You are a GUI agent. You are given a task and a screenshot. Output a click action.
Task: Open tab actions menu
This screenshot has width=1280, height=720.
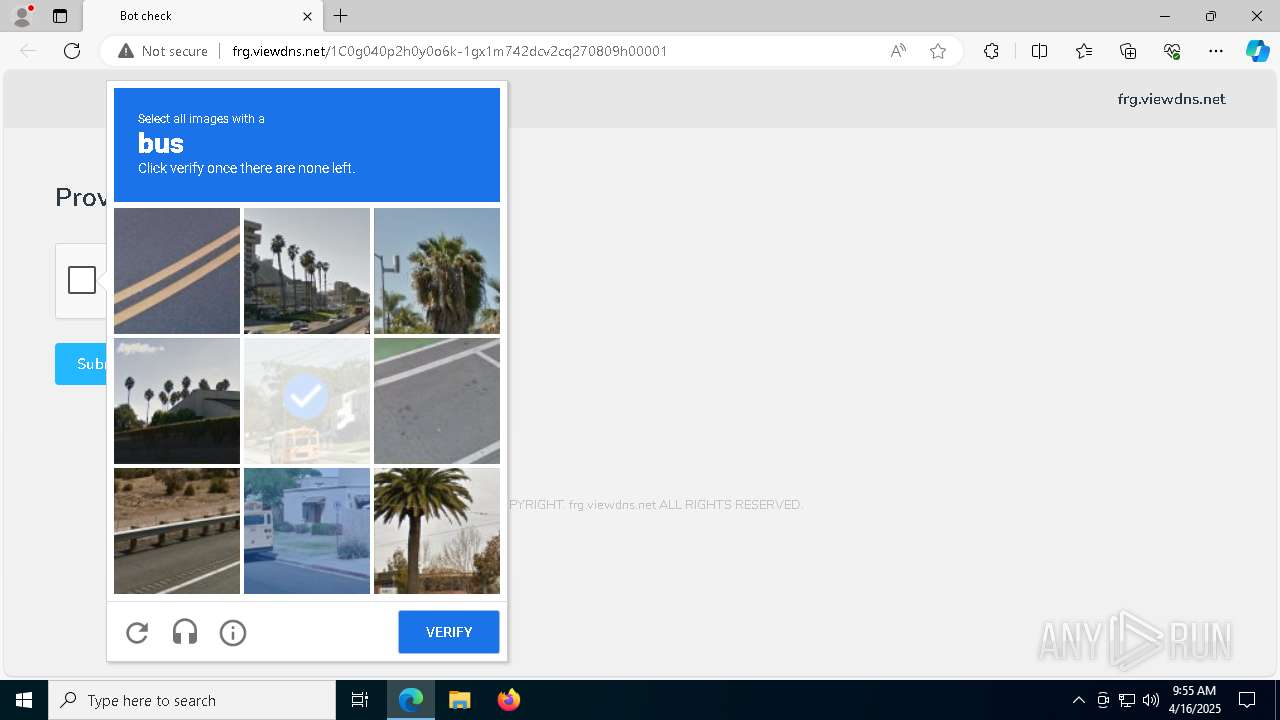(x=60, y=16)
